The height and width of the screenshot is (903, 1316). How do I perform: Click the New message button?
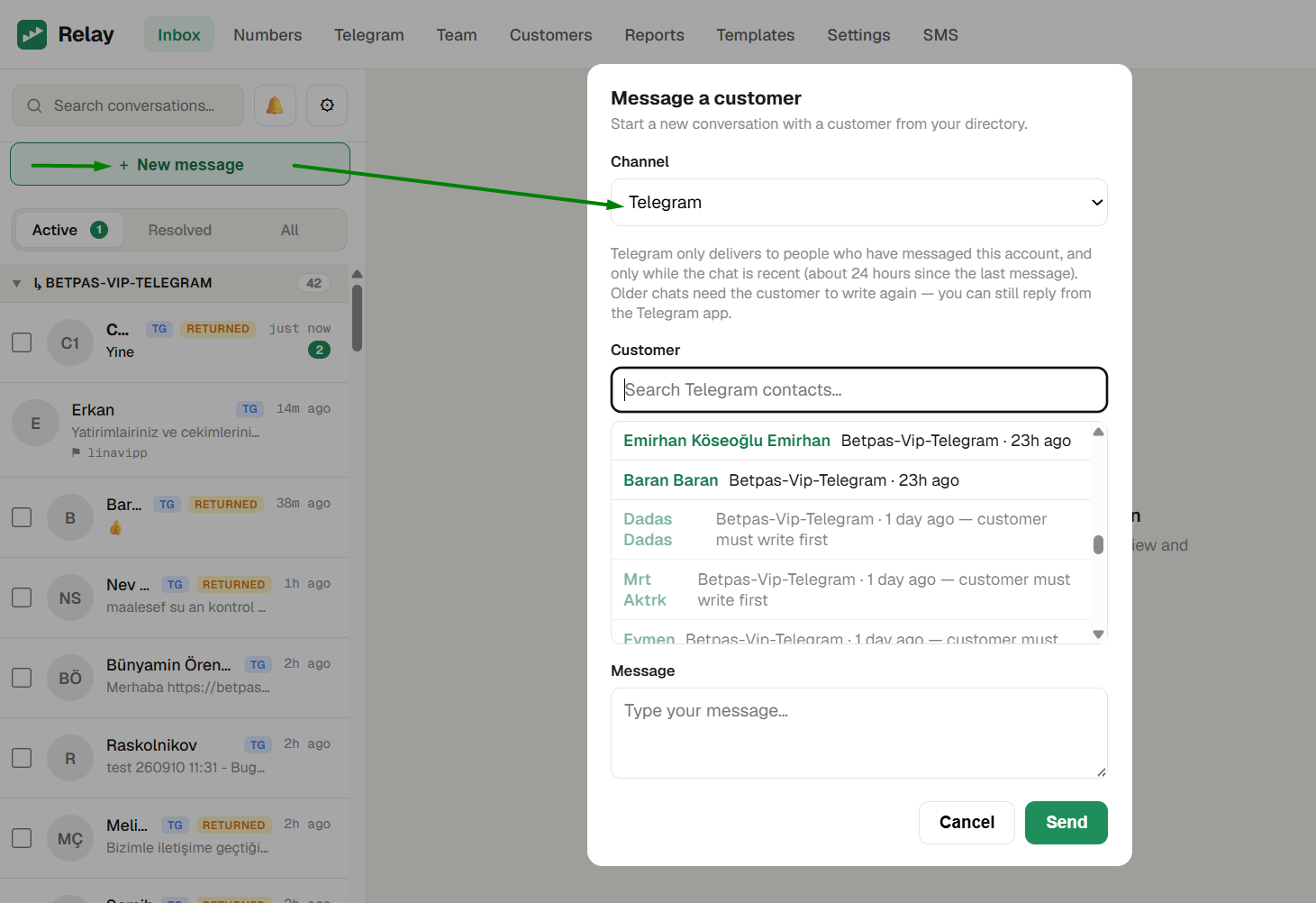click(x=180, y=164)
